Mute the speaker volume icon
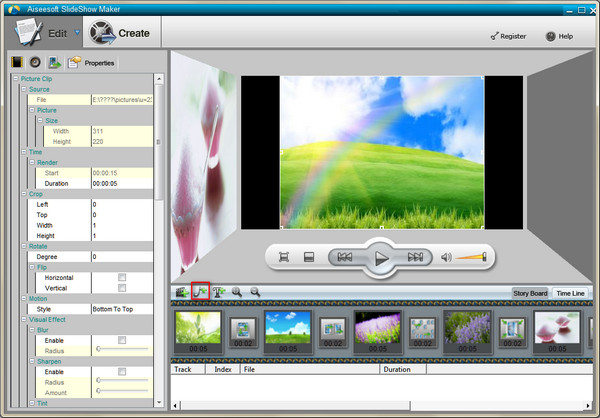The width and height of the screenshot is (600, 418). [x=446, y=257]
